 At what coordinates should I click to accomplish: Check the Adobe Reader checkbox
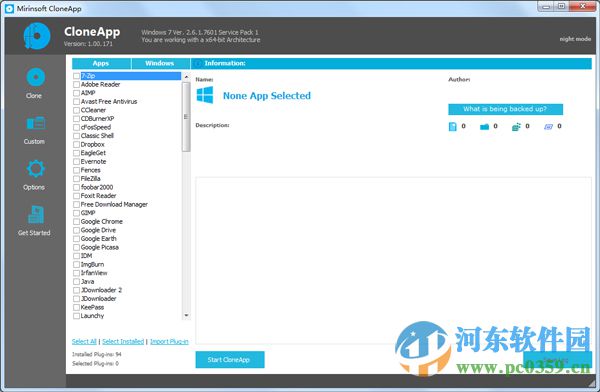point(77,84)
